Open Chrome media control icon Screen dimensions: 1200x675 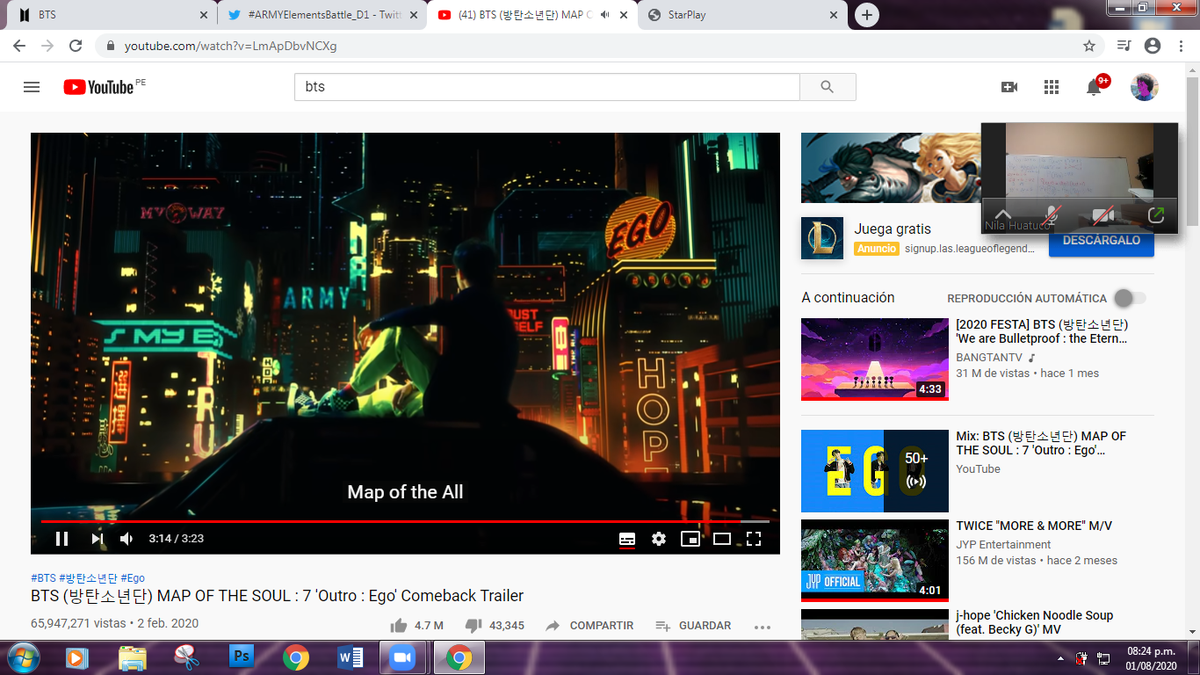(1124, 46)
